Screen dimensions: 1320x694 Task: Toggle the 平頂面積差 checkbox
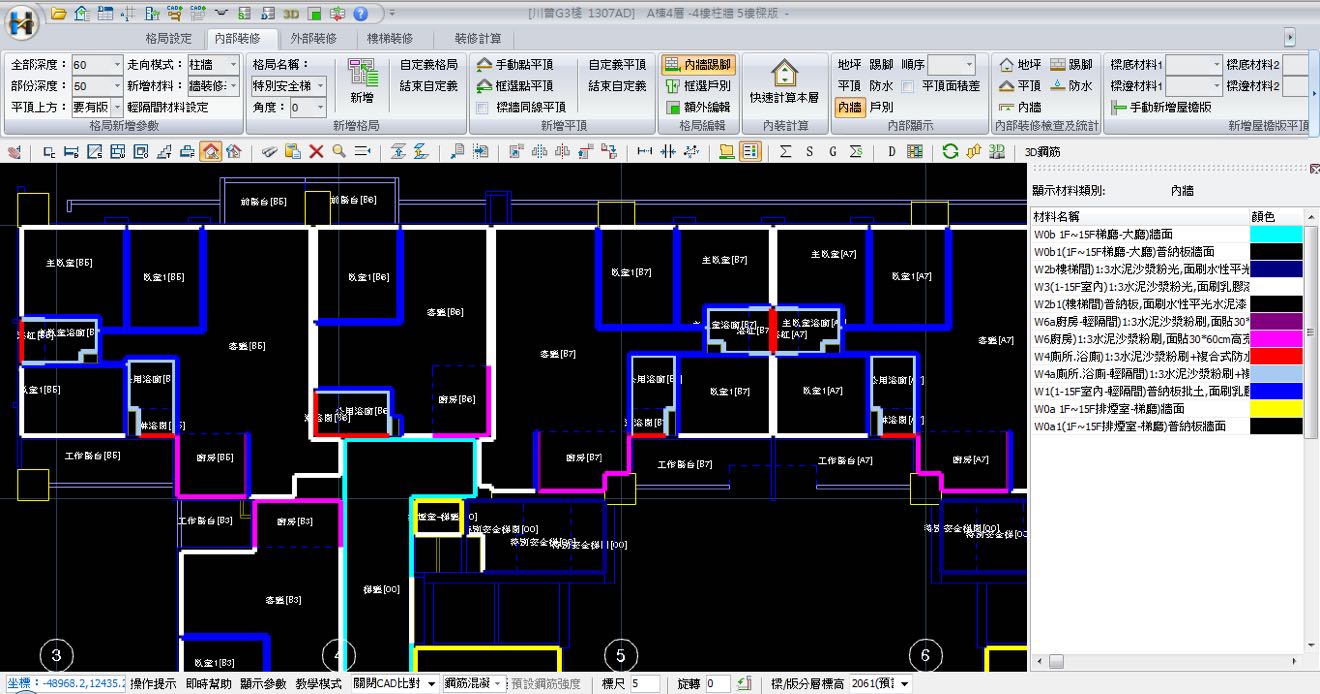tap(907, 86)
